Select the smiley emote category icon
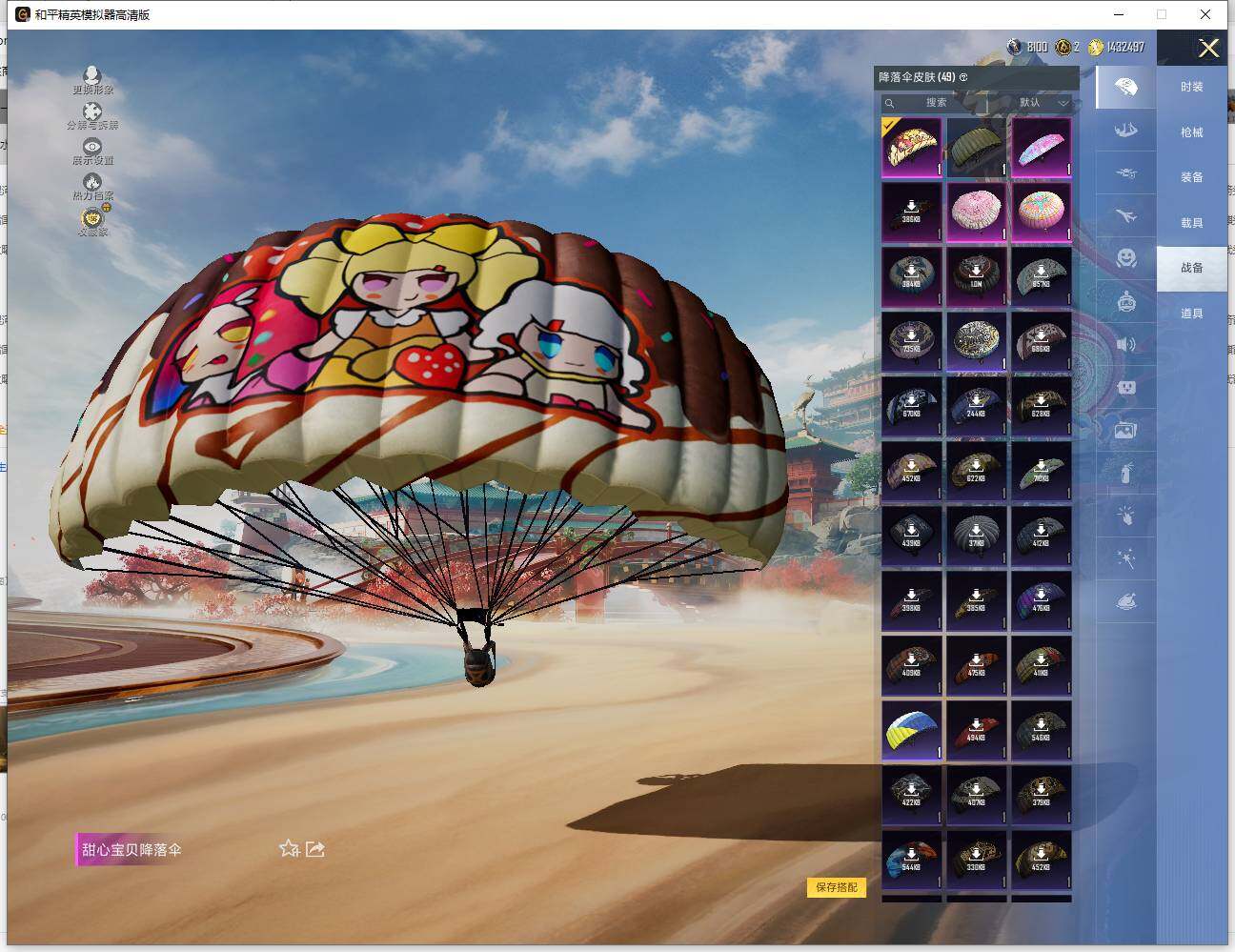 coord(1125,258)
